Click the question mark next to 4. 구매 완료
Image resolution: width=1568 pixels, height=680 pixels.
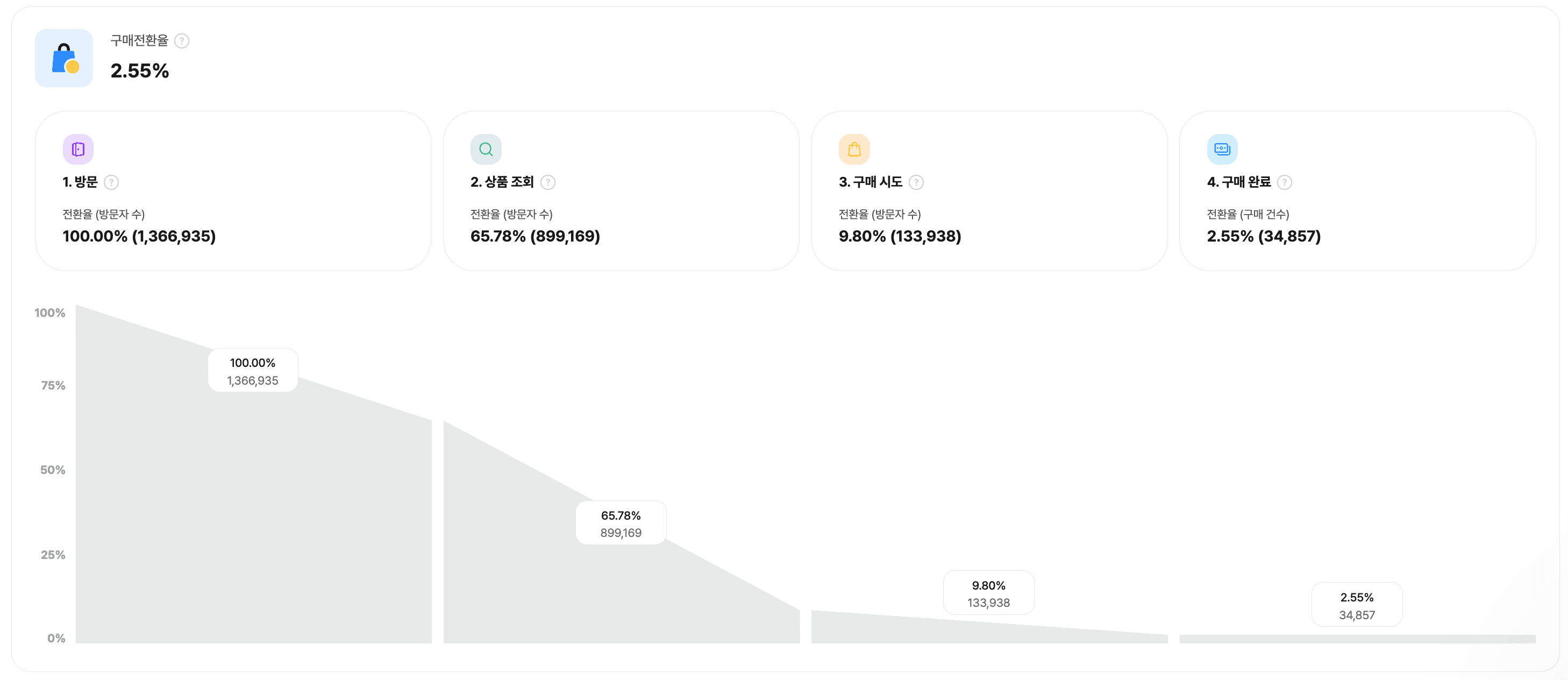pyautogui.click(x=1285, y=182)
